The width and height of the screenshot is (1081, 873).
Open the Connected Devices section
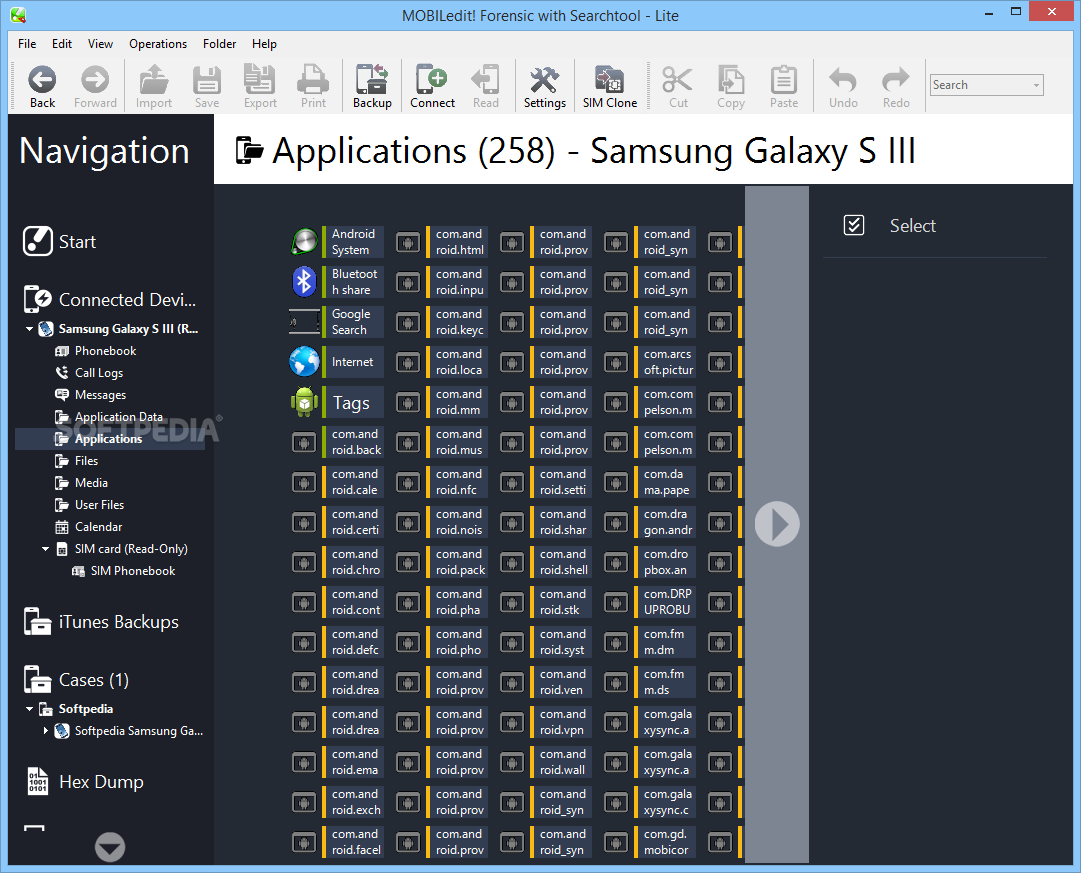tap(110, 299)
